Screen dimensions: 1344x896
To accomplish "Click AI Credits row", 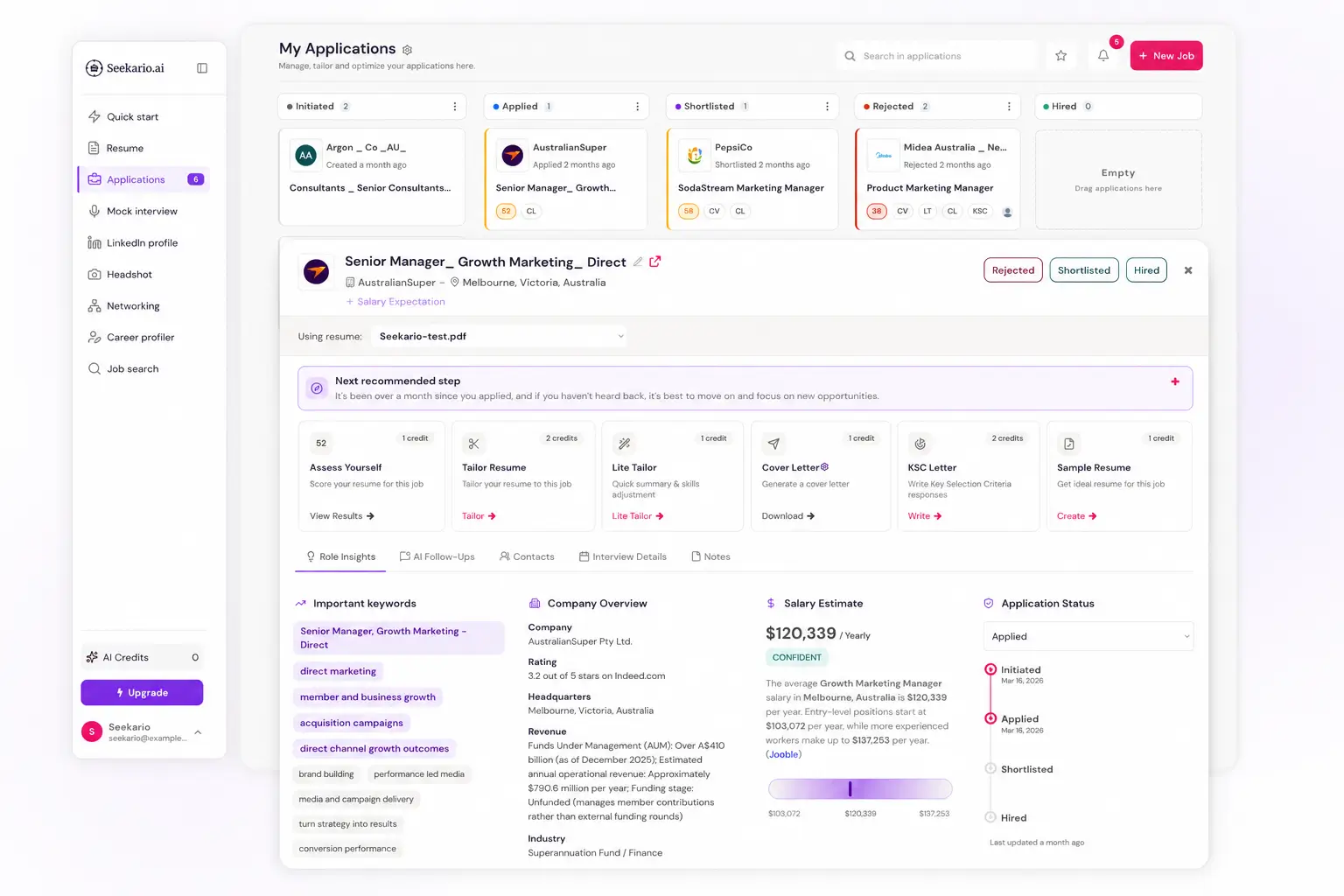I will pos(142,657).
